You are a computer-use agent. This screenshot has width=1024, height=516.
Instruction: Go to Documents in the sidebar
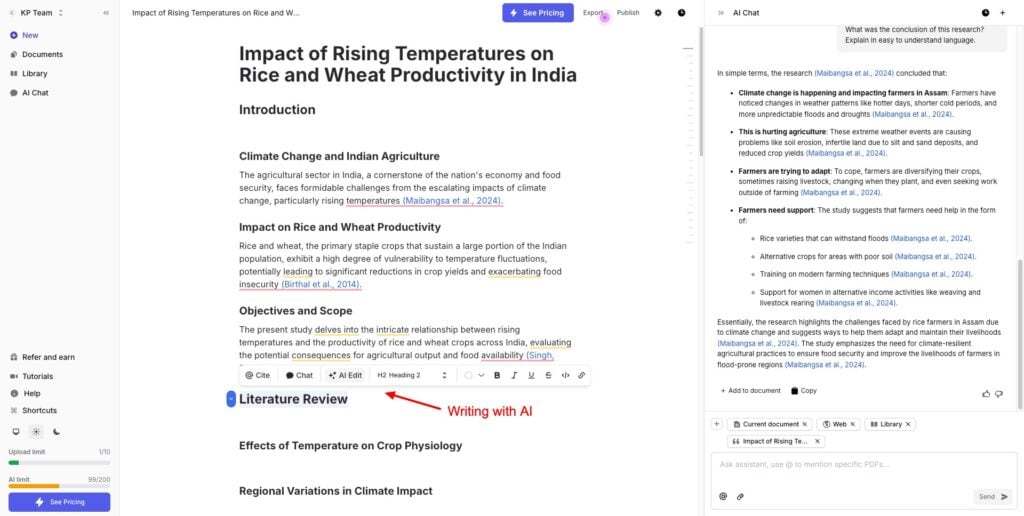coord(42,54)
